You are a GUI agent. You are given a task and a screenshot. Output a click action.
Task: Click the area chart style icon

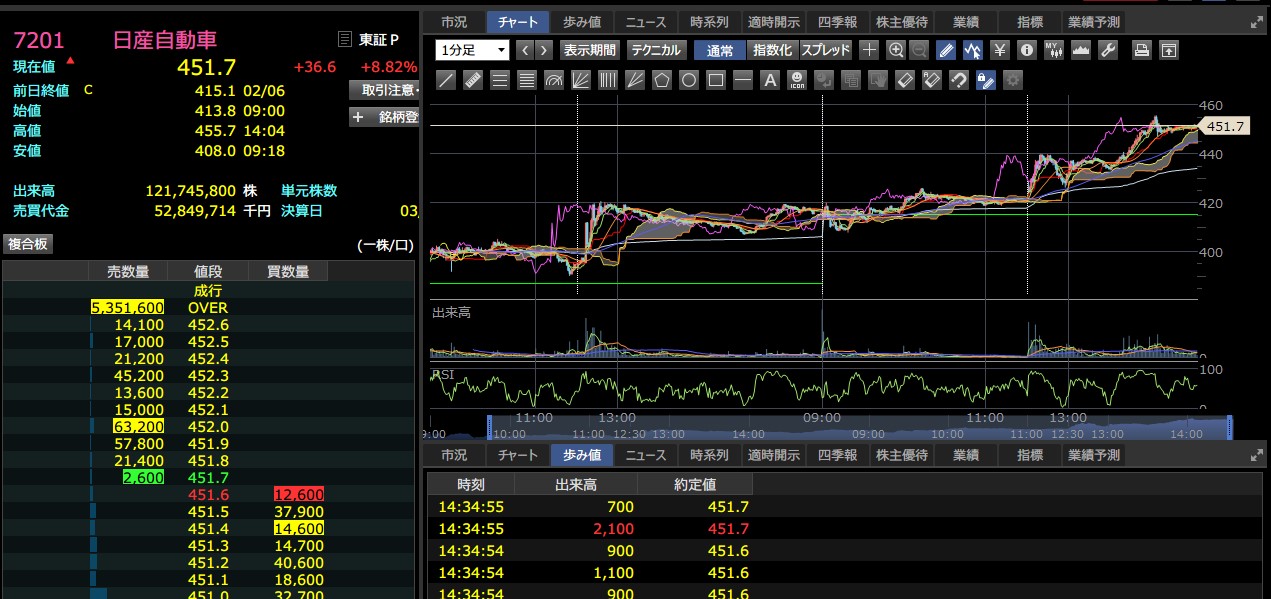pyautogui.click(x=1080, y=50)
